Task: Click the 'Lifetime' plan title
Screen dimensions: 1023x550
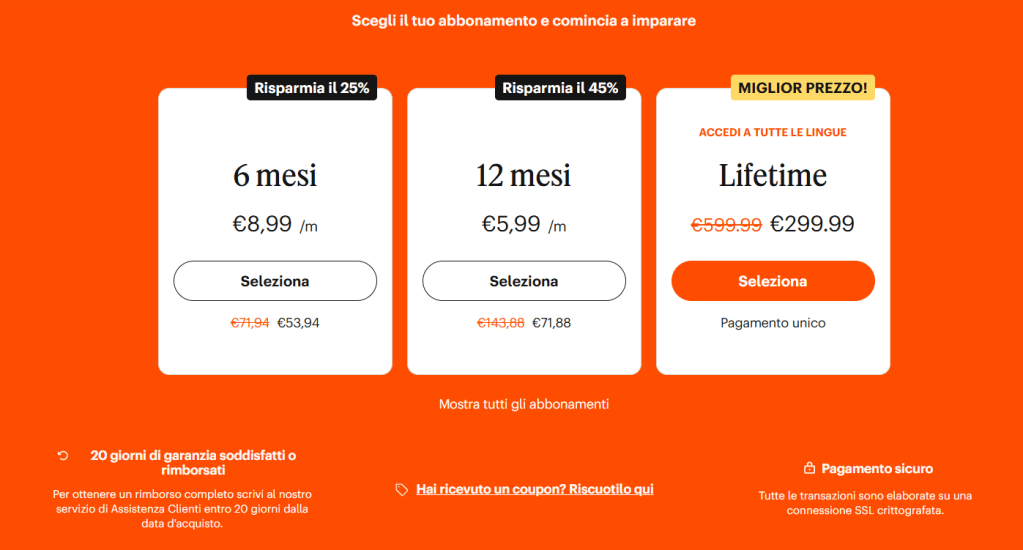Action: coord(773,176)
